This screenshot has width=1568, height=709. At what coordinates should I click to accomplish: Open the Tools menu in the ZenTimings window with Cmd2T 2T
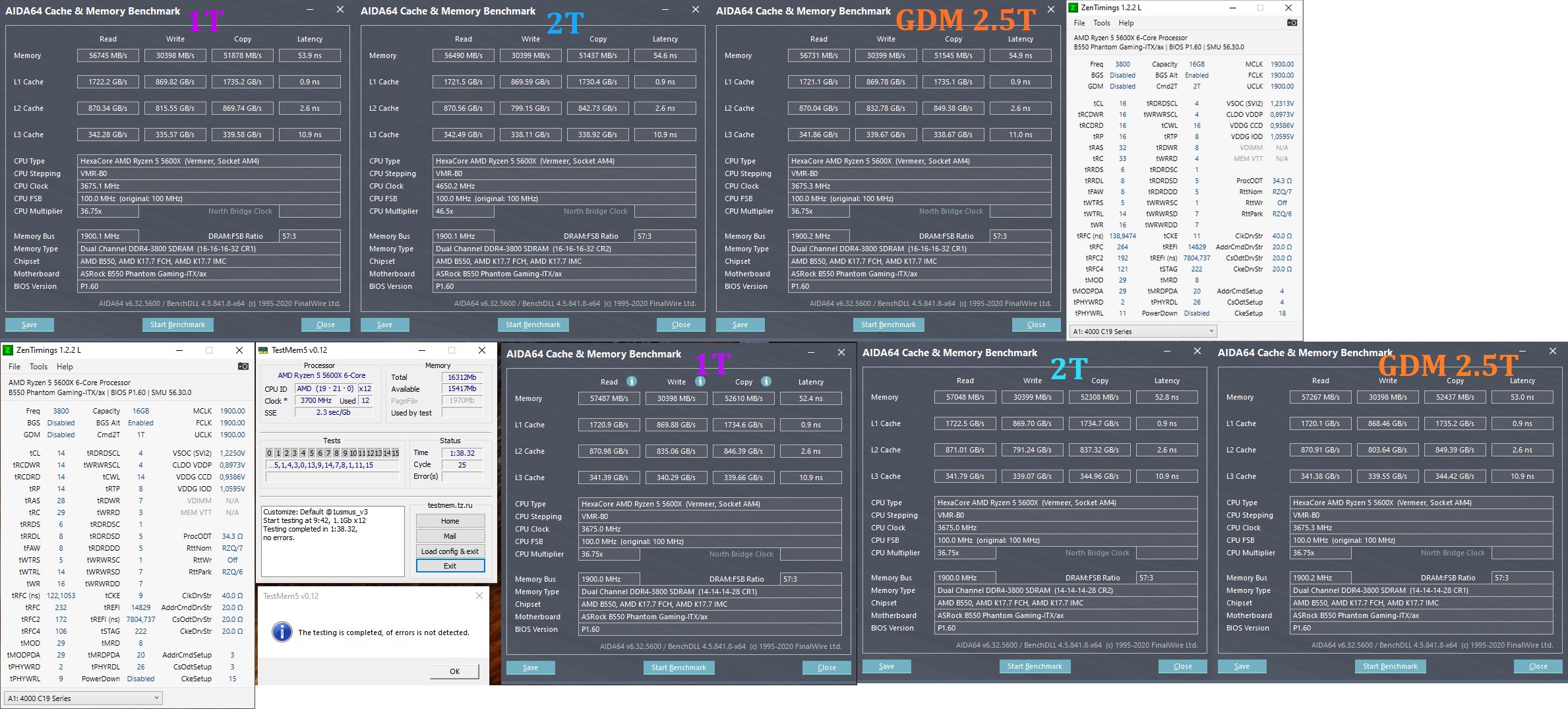coord(1101,22)
